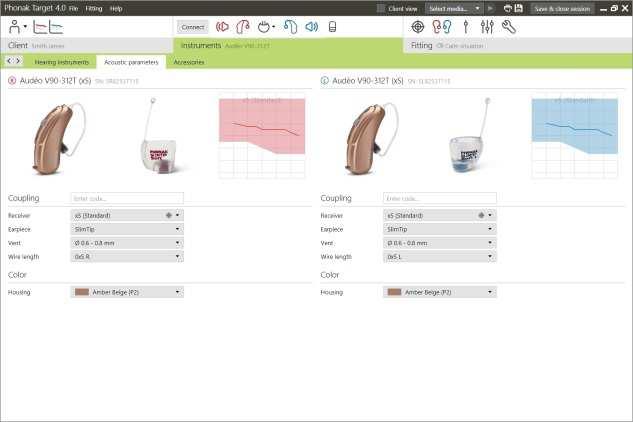Click the right receiver locate icon

pos(169,215)
